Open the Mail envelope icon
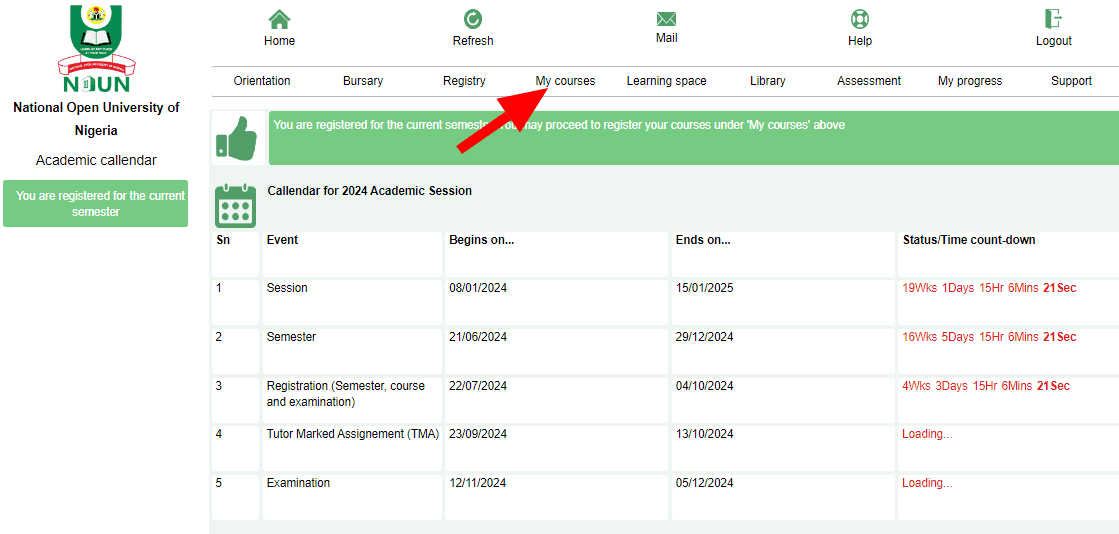 tap(667, 19)
